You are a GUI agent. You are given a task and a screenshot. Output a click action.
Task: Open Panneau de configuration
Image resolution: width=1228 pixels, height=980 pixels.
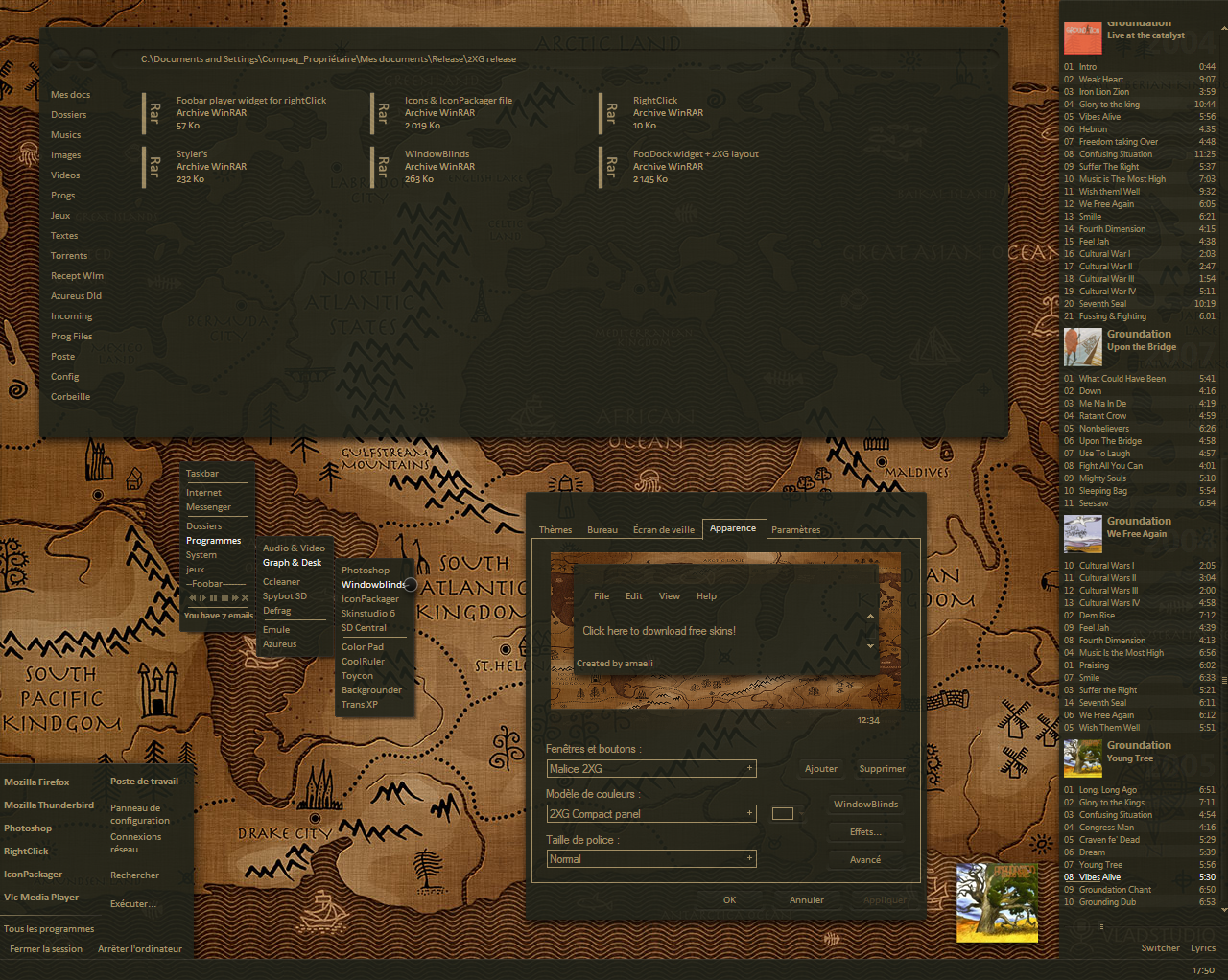140,814
